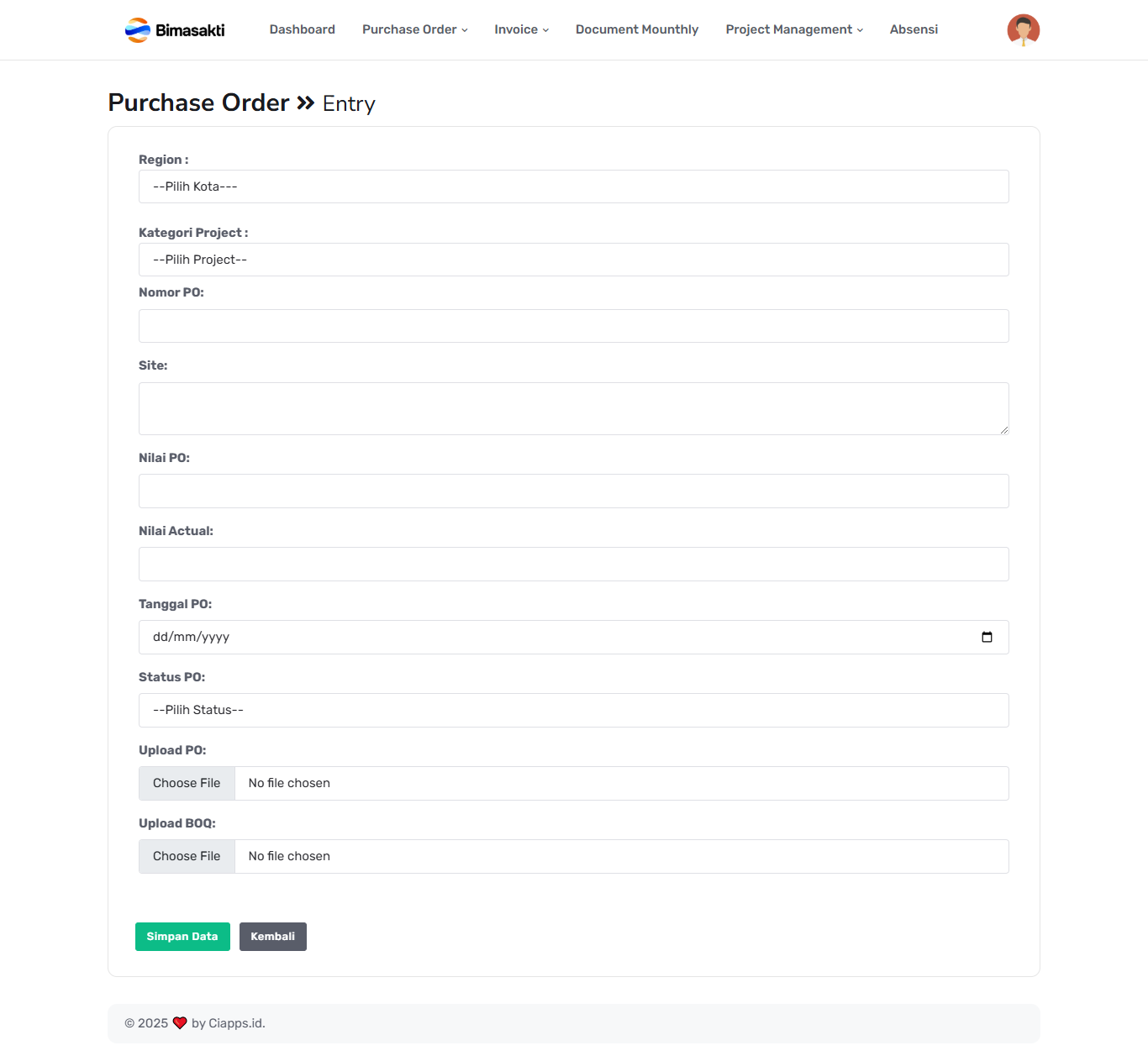Click into the Site text area
1148x1056 pixels.
pos(573,408)
